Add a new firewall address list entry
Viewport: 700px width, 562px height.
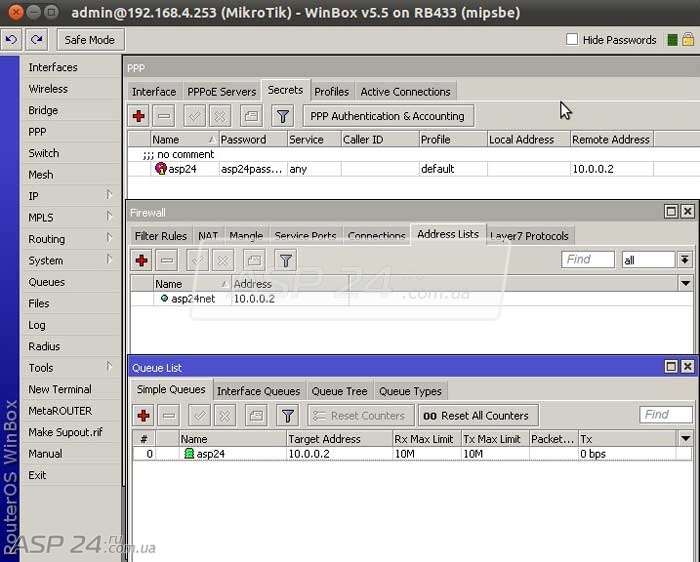pos(142,260)
